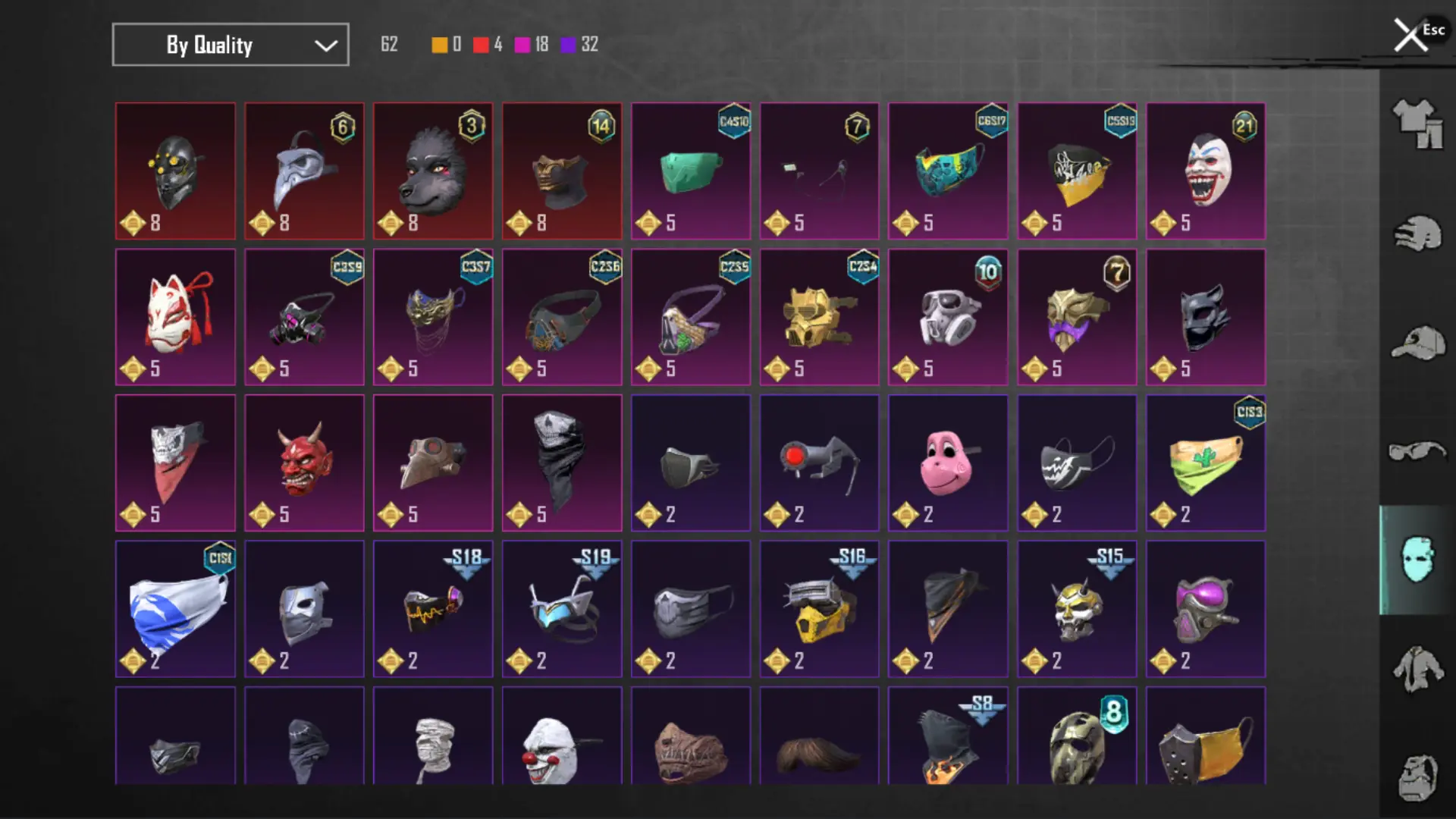1456x819 pixels.
Task: Select the helmet headgear category icon
Action: (1417, 234)
